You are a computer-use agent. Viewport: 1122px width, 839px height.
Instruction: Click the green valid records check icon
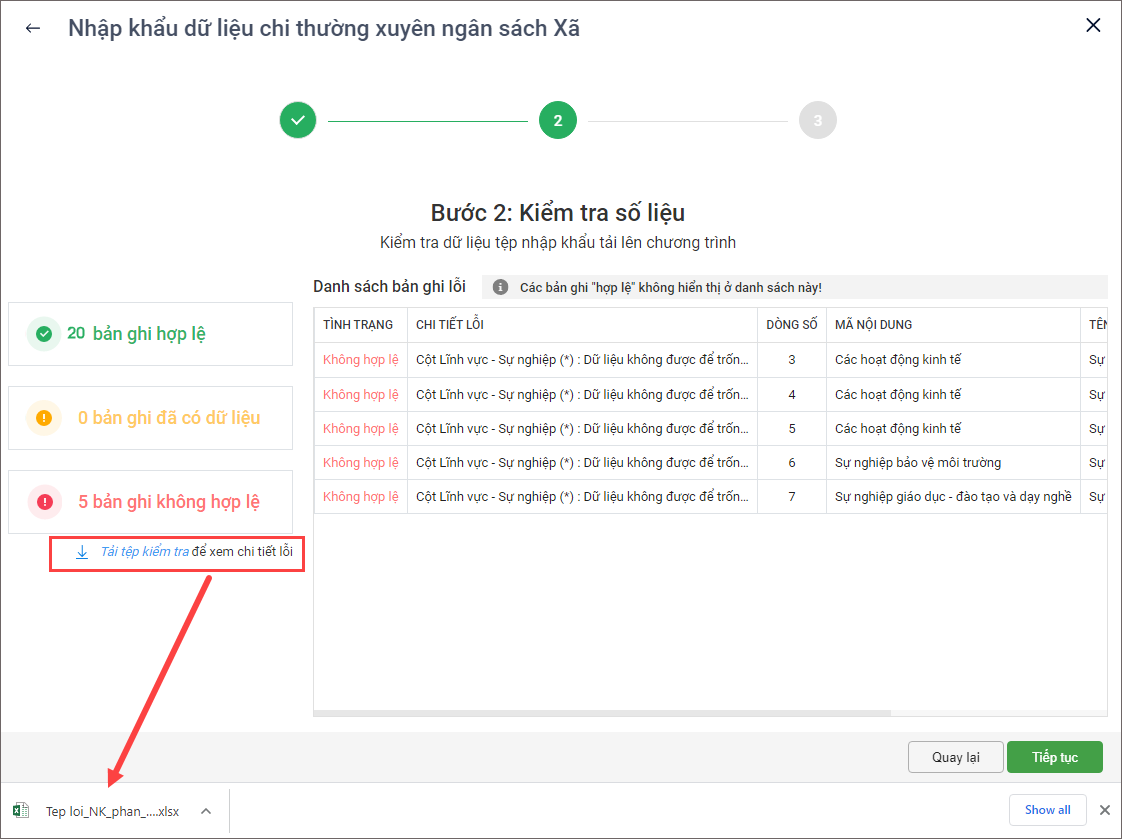44,334
